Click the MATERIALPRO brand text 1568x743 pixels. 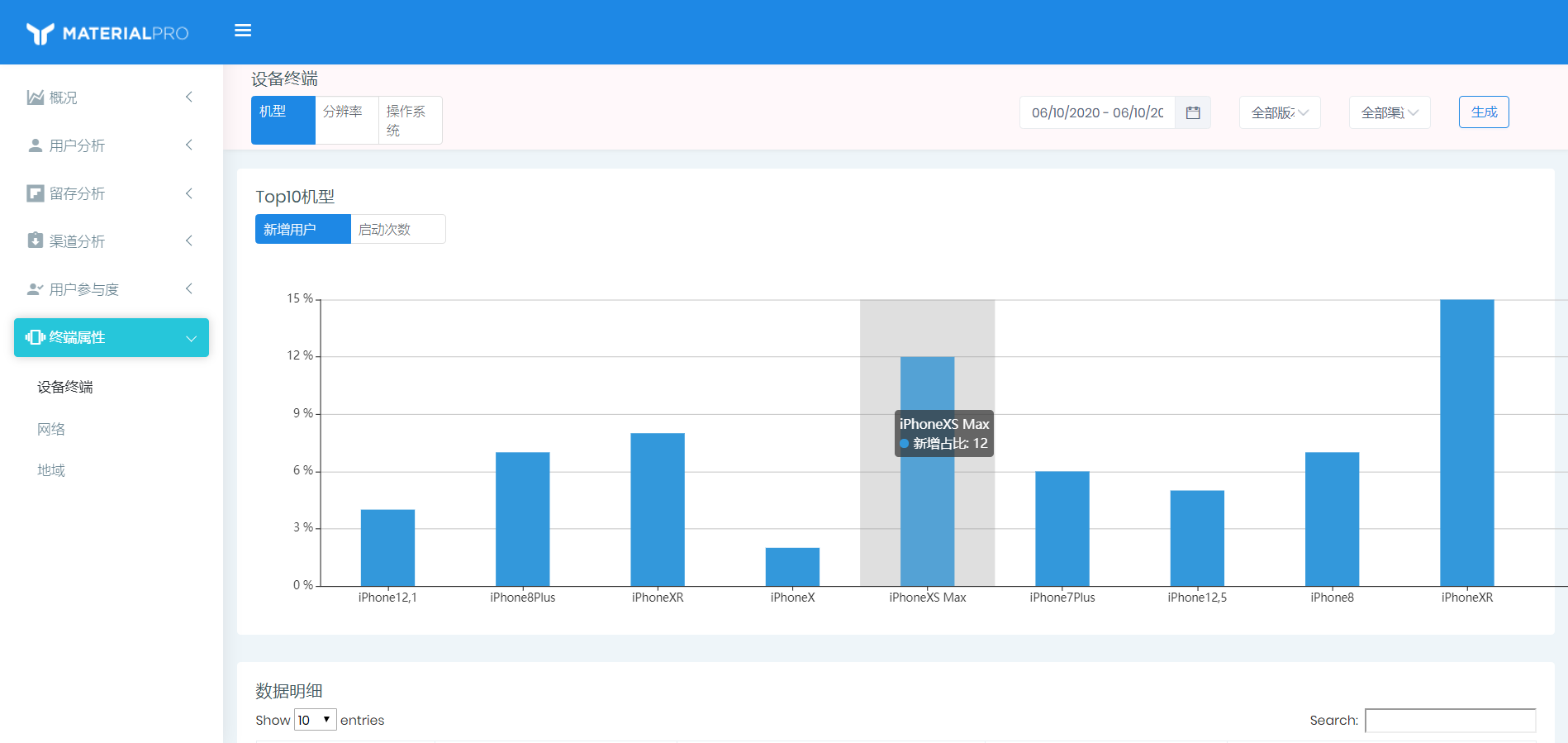click(x=126, y=33)
